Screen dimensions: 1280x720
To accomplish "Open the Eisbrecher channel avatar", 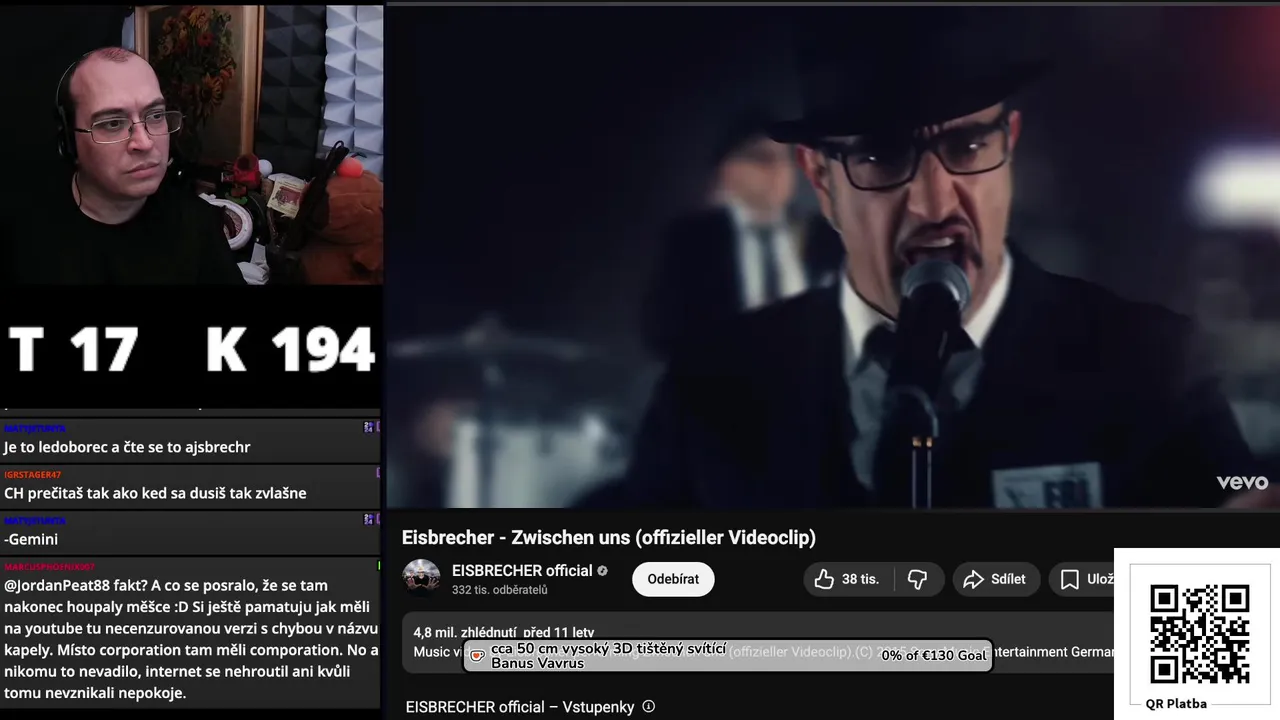I will click(421, 578).
